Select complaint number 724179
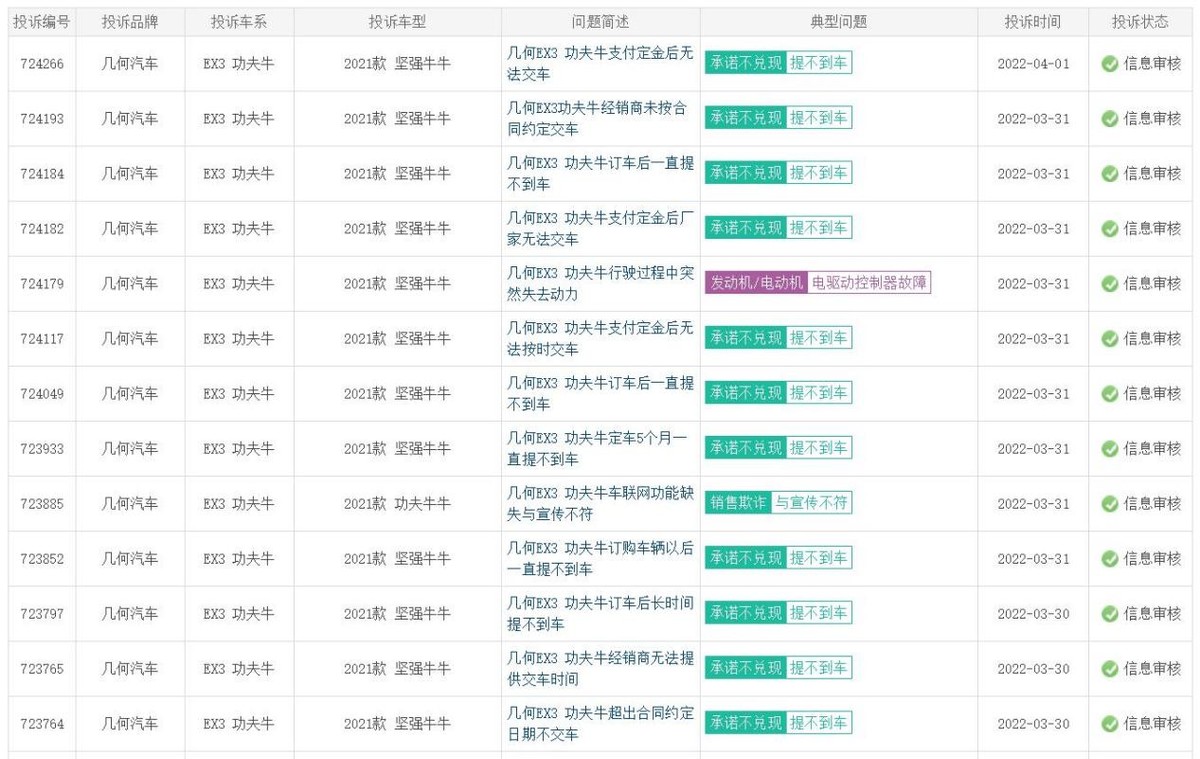 coord(42,284)
